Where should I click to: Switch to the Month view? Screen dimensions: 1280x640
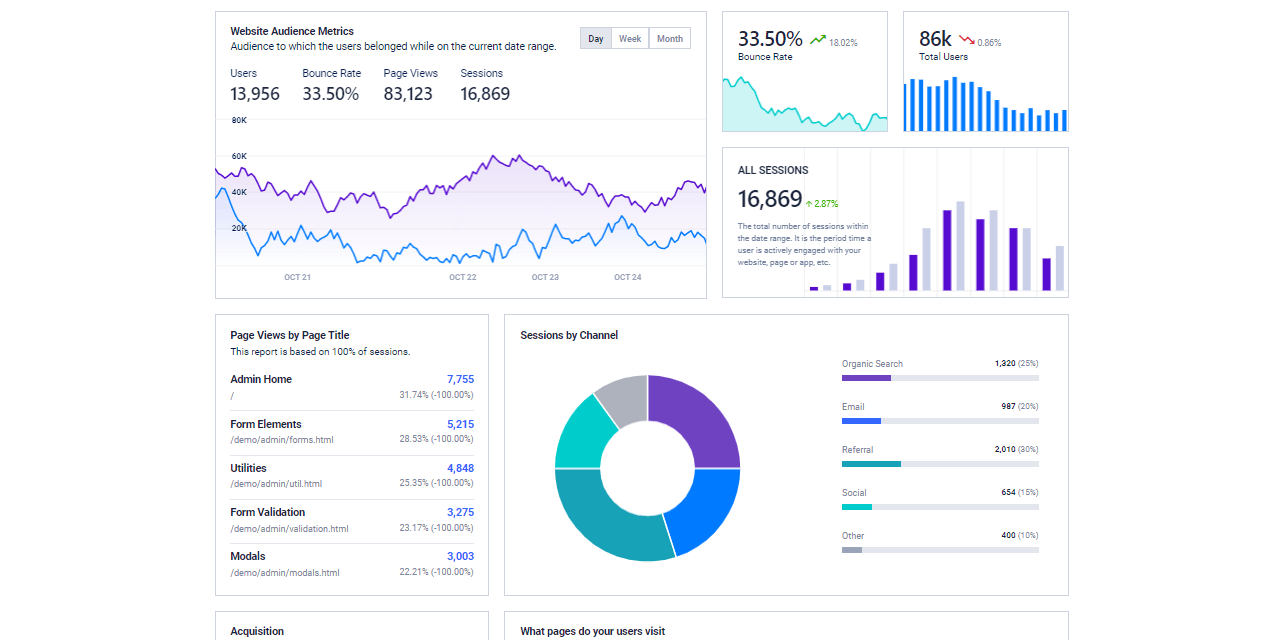[668, 38]
